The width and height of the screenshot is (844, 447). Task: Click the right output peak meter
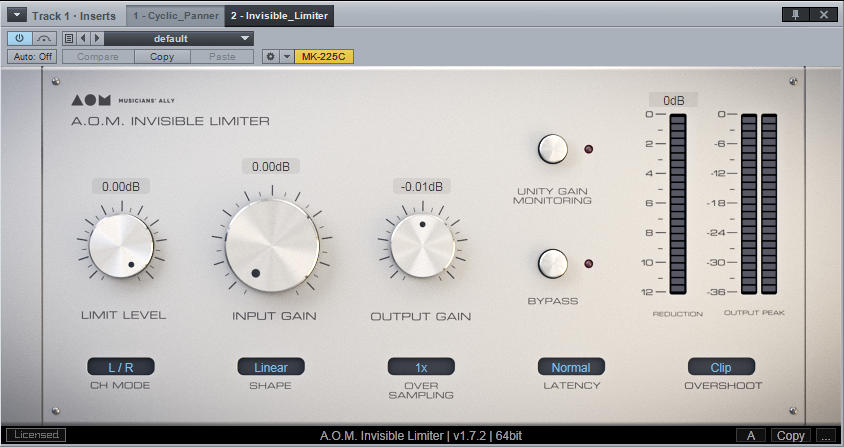(769, 204)
